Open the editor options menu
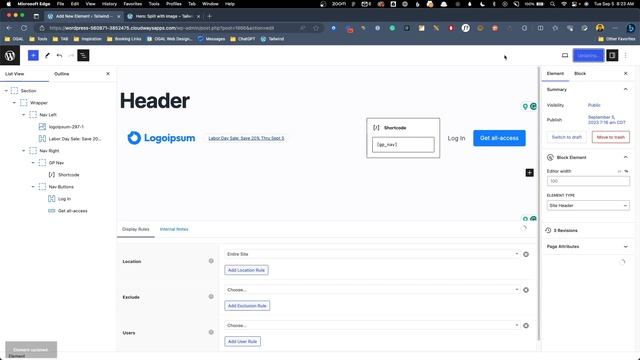 (626, 56)
